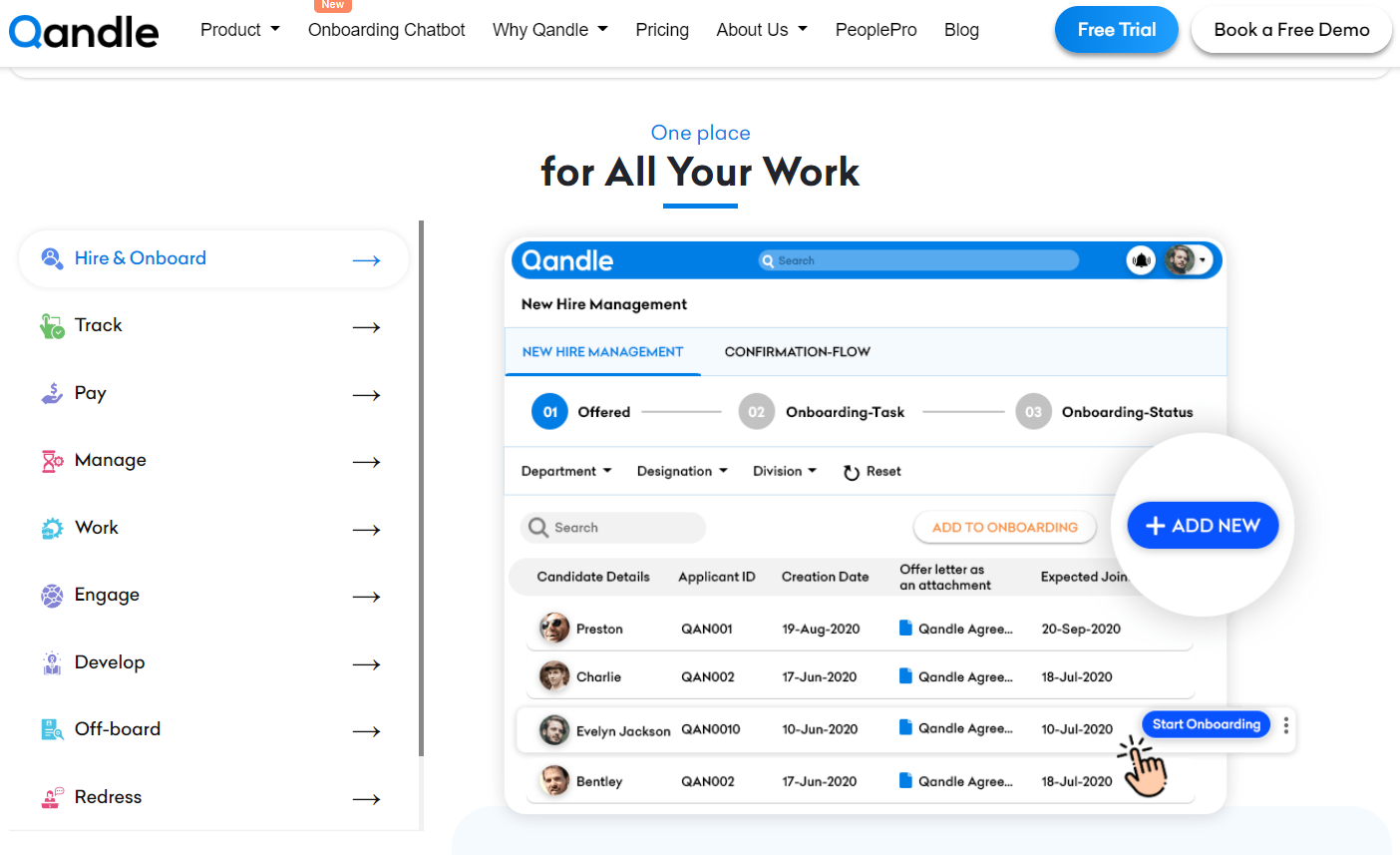Click Charlie's profile photo

(554, 676)
